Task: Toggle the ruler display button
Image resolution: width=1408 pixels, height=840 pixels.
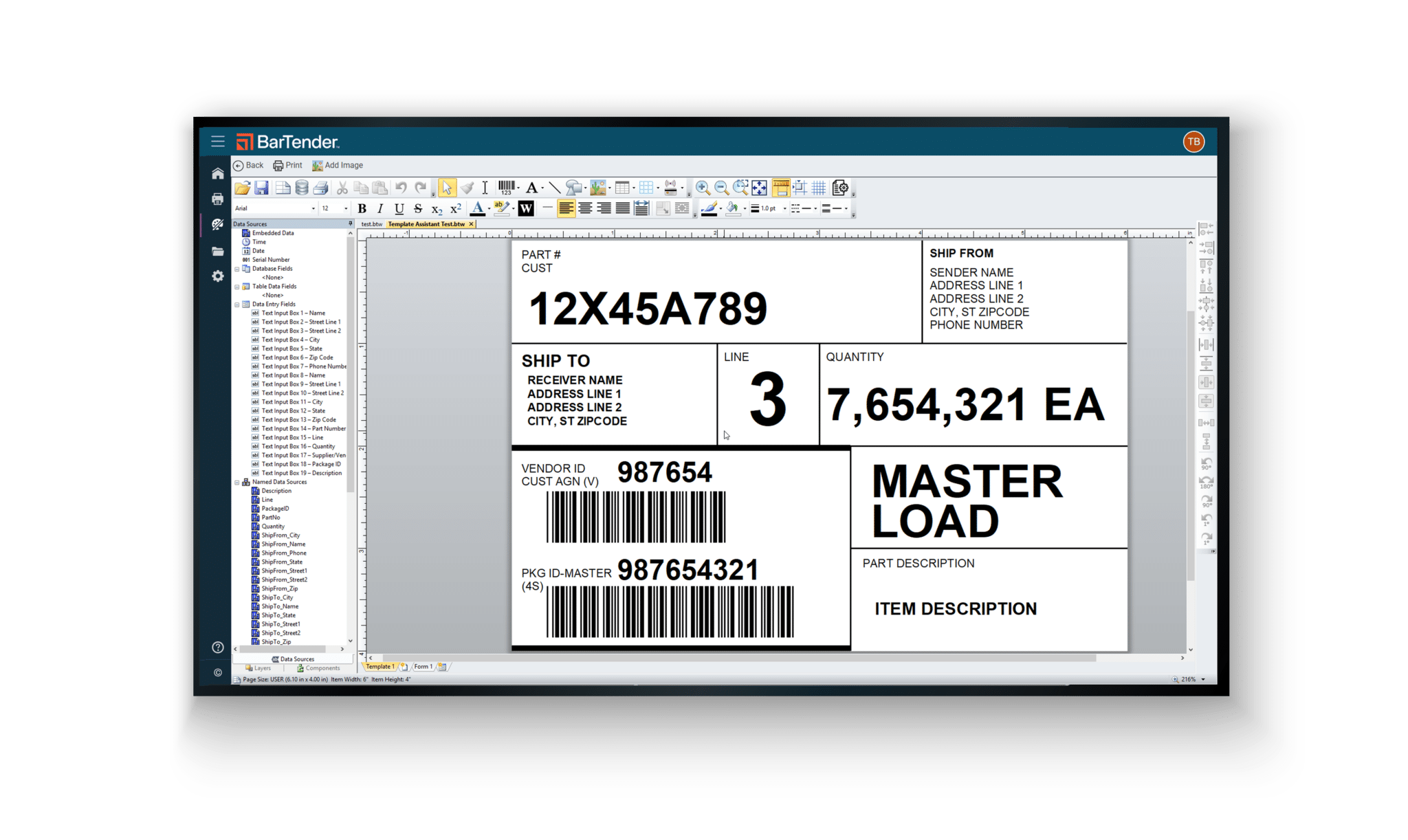Action: 781,188
